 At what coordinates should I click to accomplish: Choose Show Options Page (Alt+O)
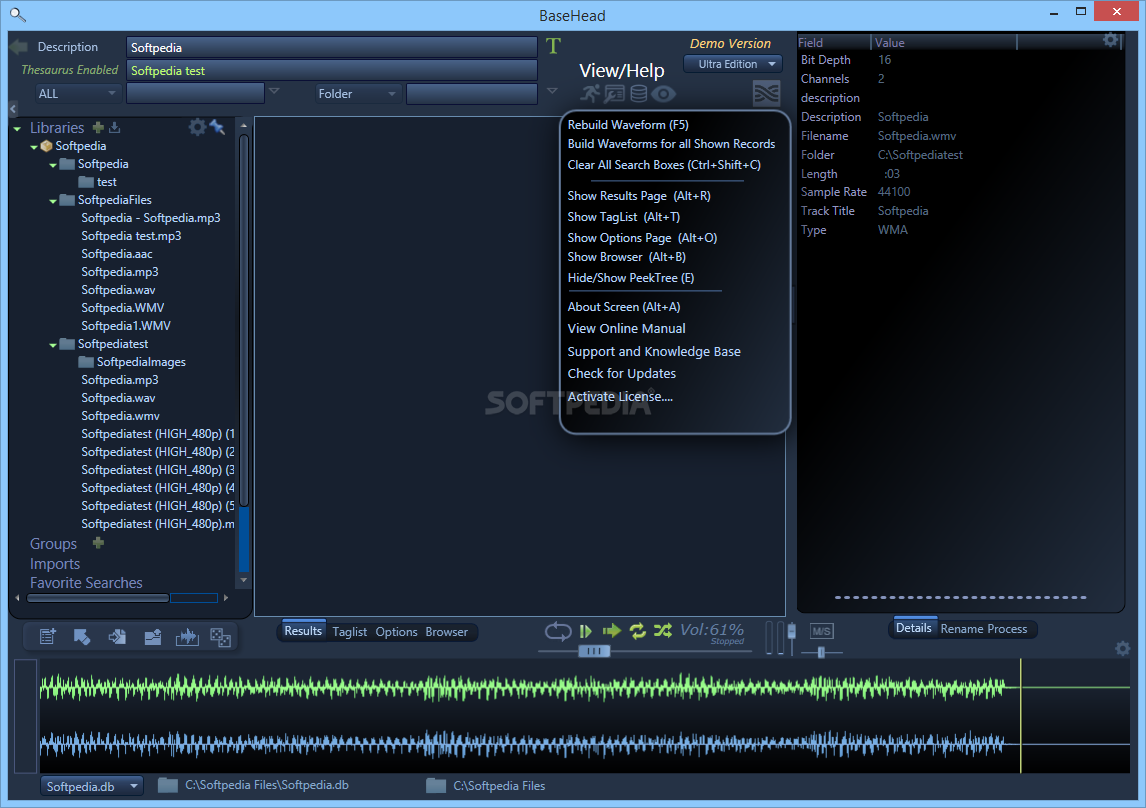642,238
